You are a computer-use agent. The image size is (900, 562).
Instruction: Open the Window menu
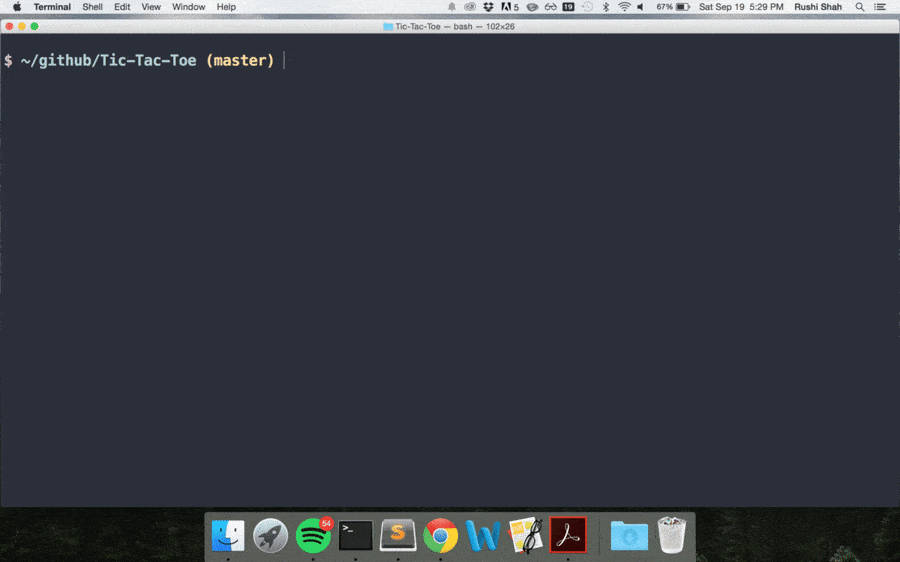(188, 7)
